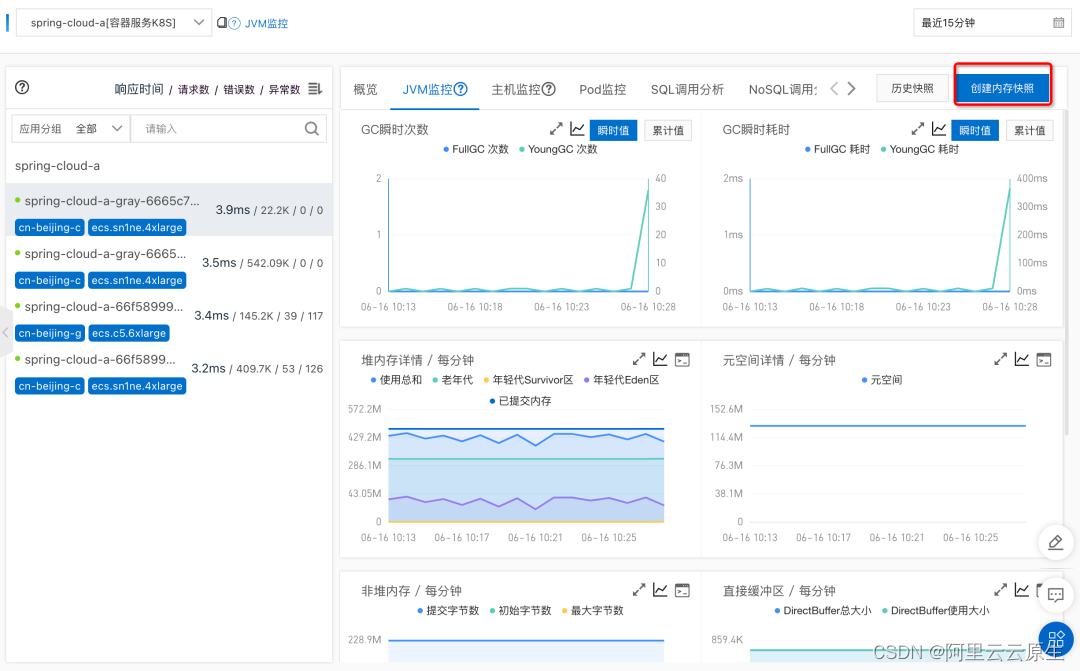Open 历史快照 to view past snapshots
The width and height of the screenshot is (1080, 671).
click(911, 87)
